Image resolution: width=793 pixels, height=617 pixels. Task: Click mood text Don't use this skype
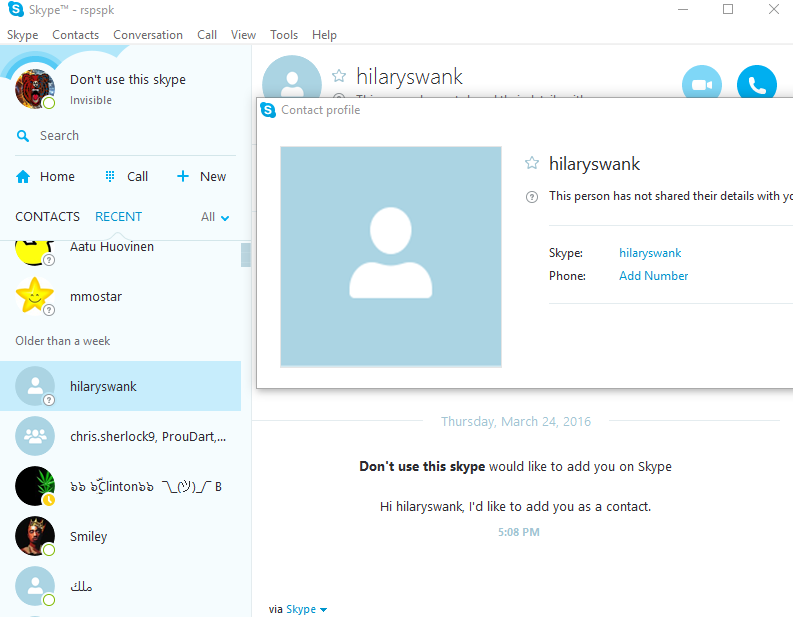127,80
